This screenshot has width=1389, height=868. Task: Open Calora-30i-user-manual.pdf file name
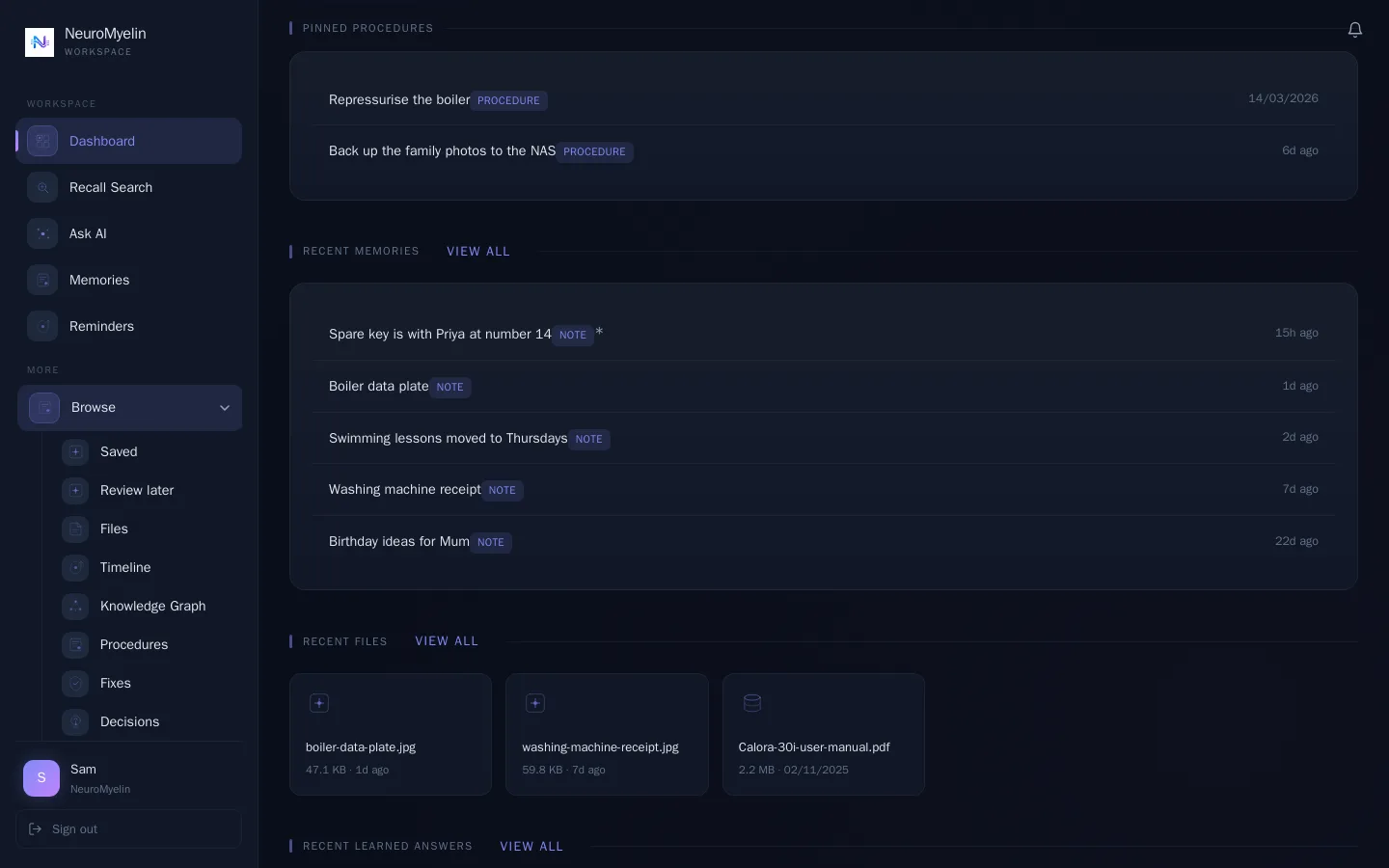click(x=814, y=747)
